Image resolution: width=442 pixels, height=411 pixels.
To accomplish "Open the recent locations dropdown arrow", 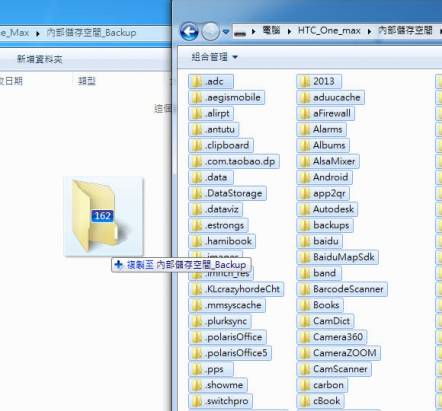I will (x=226, y=32).
